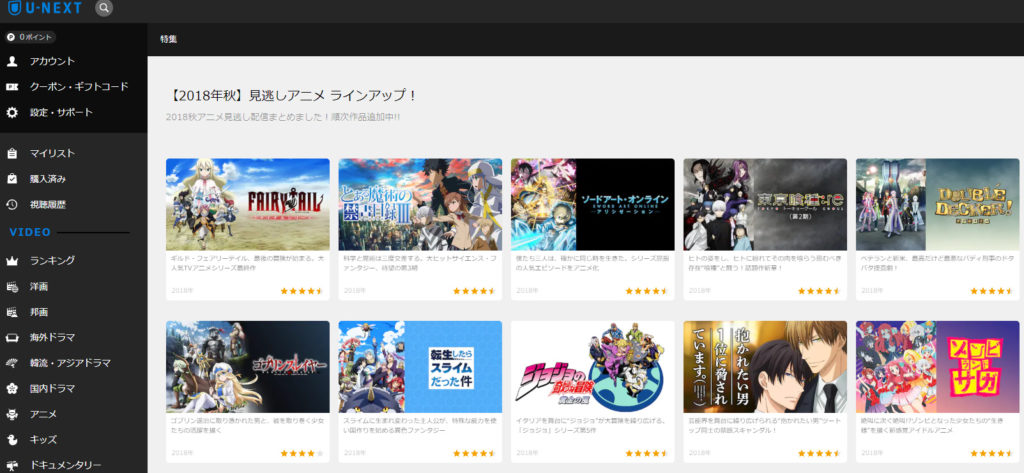Click the points coin icon

pyautogui.click(x=11, y=37)
